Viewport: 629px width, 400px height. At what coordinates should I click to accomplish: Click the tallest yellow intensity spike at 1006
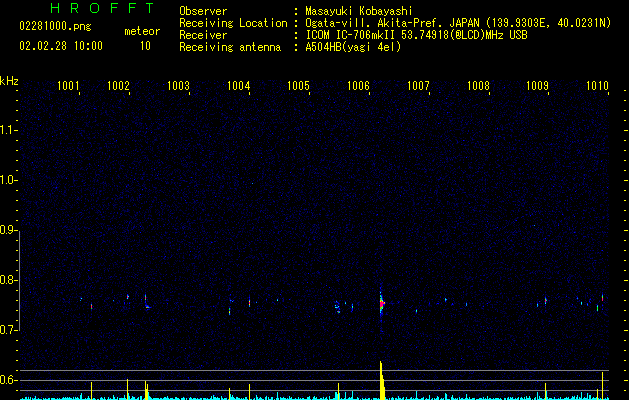[x=381, y=380]
